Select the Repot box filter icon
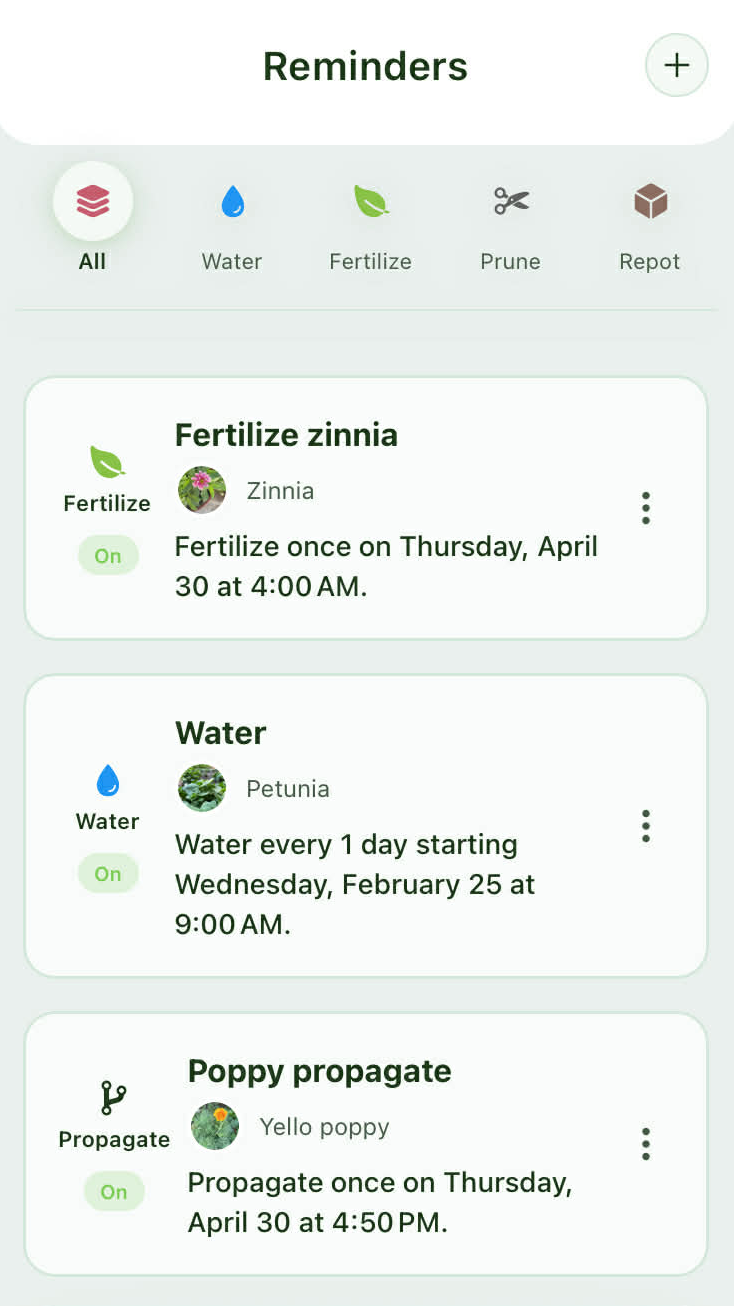The height and width of the screenshot is (1306, 734). [650, 203]
